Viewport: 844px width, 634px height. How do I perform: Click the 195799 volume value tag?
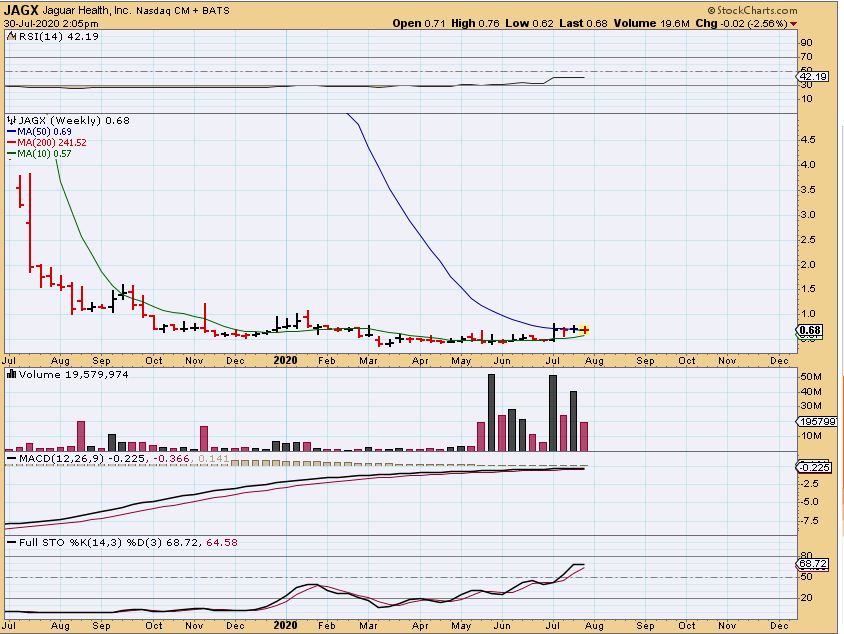point(817,422)
